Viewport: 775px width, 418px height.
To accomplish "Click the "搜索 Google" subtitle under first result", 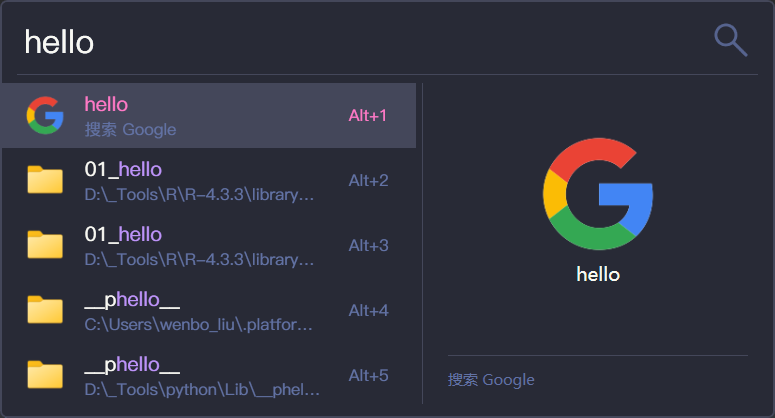I will click(130, 130).
